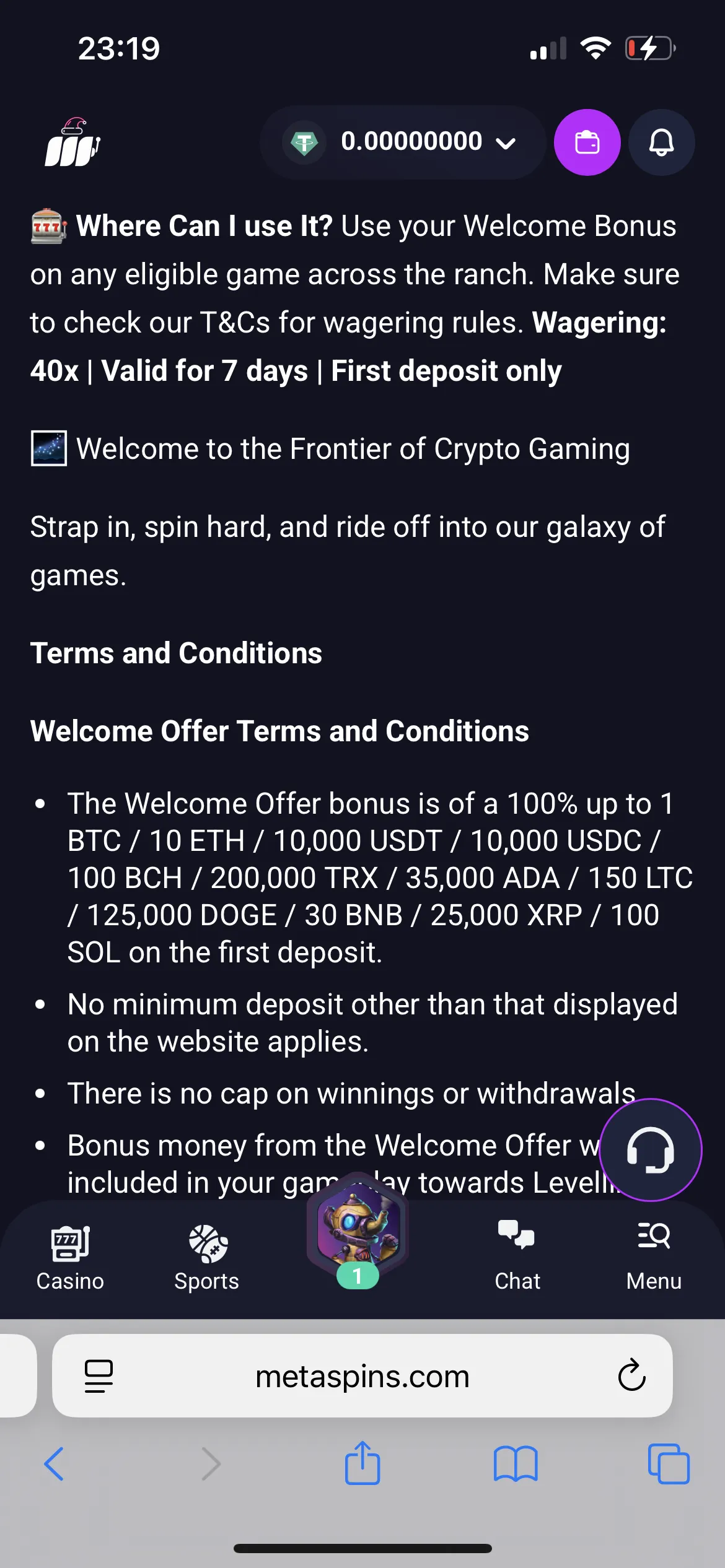Show all open Safari tabs

668,1465
